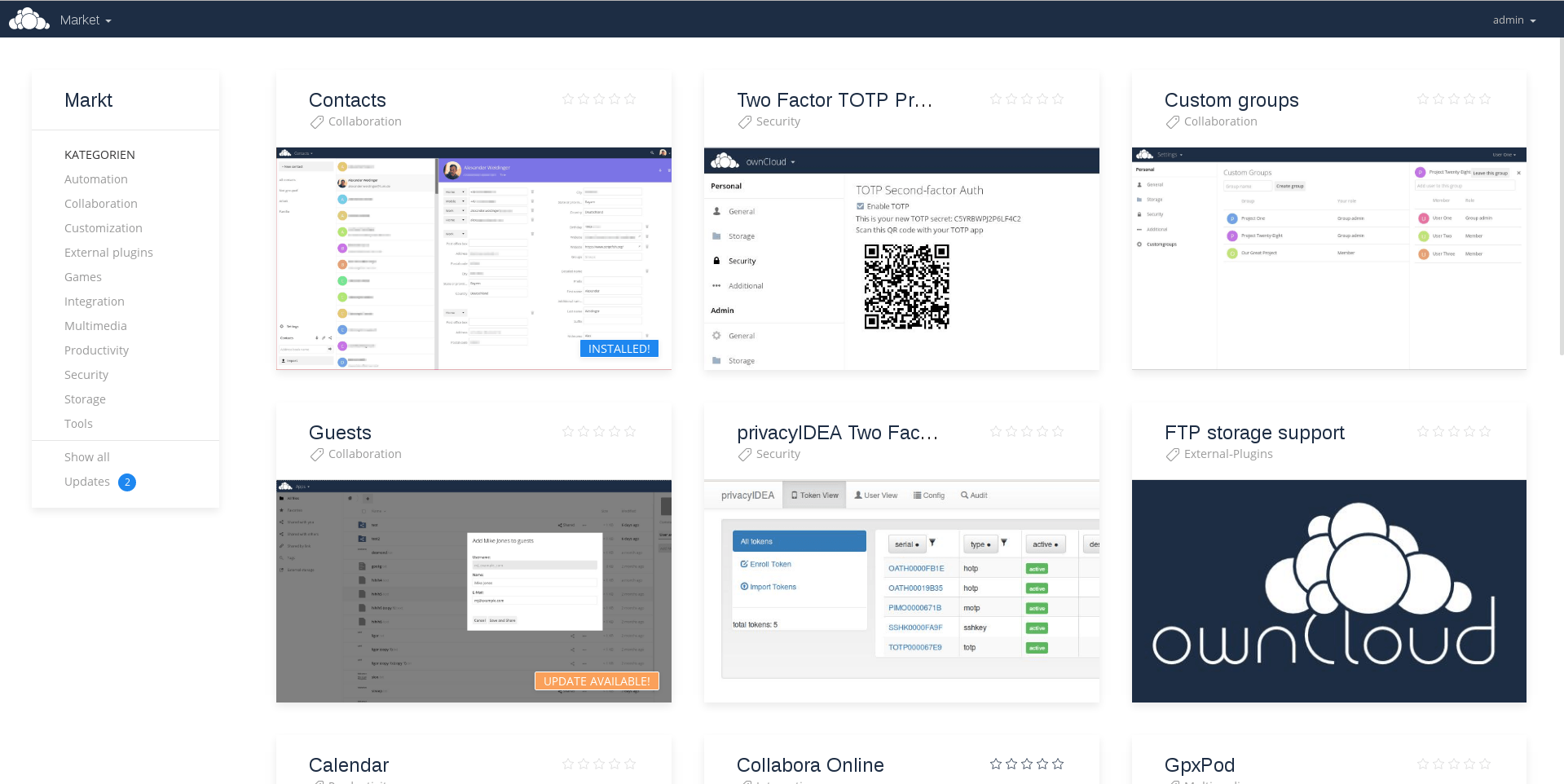Open Custom groups screenshot thumbnail
The image size is (1564, 784).
[x=1329, y=258]
